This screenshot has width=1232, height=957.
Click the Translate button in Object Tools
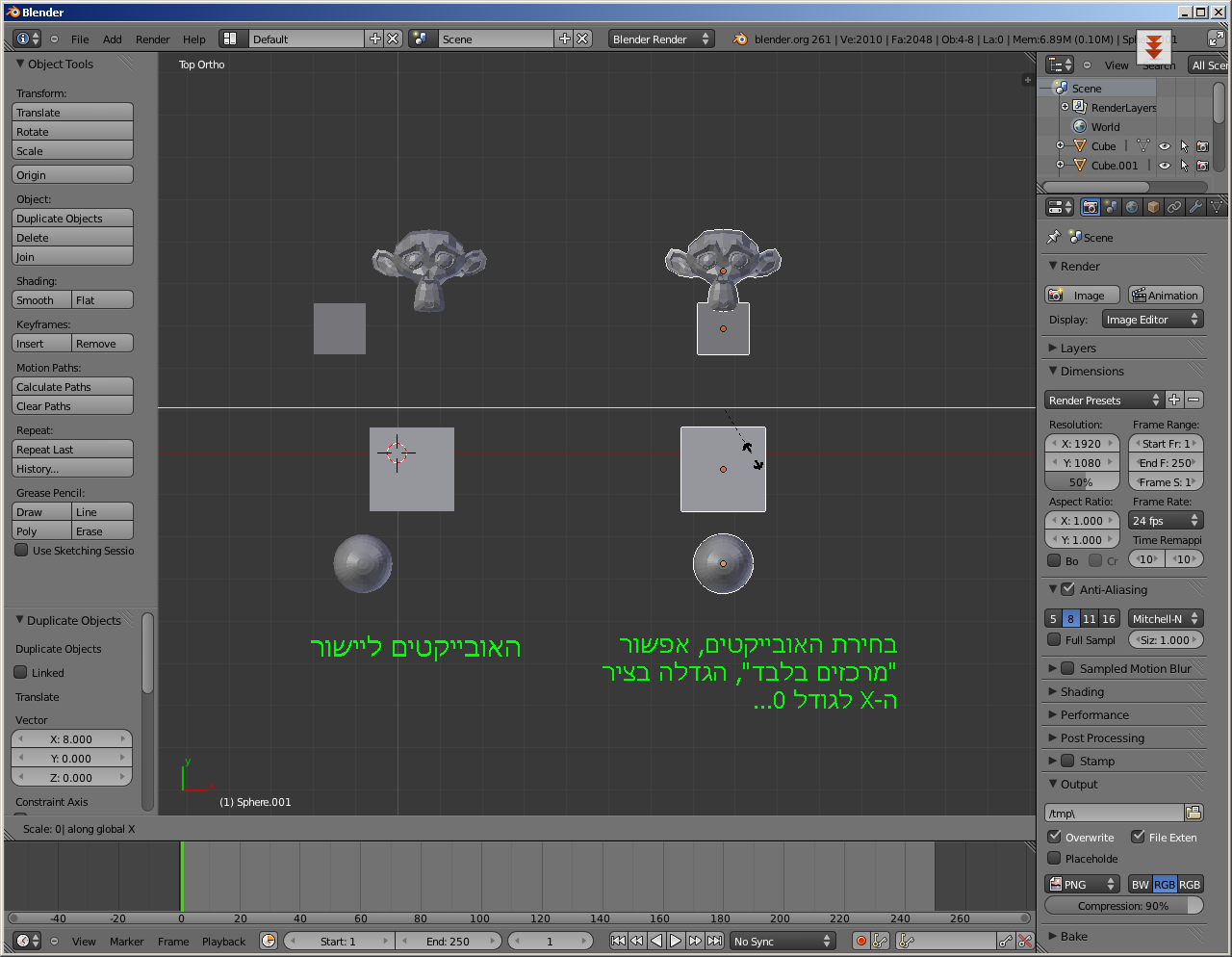click(73, 113)
